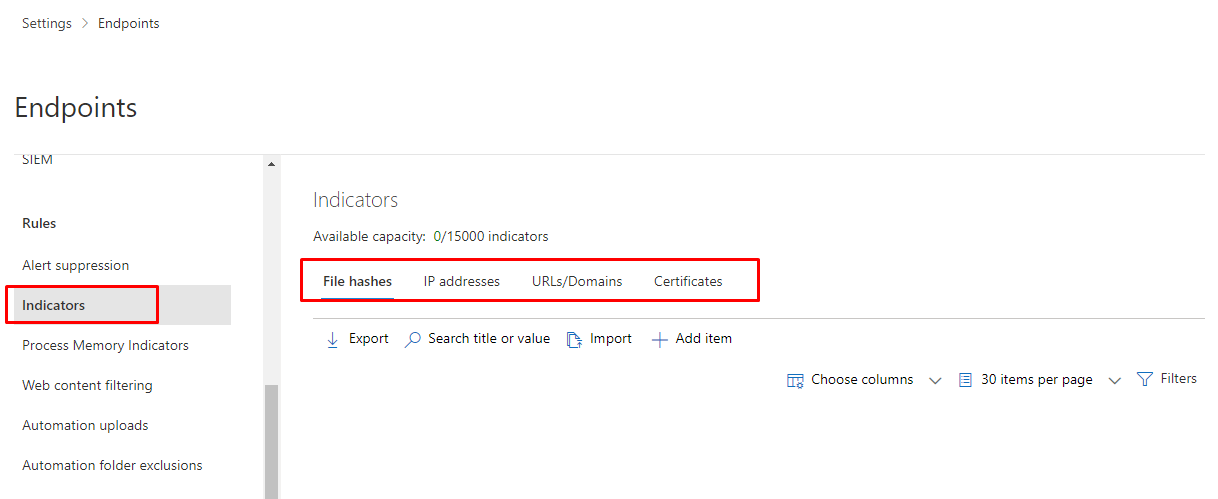Image resolution: width=1218 pixels, height=499 pixels.
Task: Open Process Memory Indicators settings
Action: tap(105, 346)
